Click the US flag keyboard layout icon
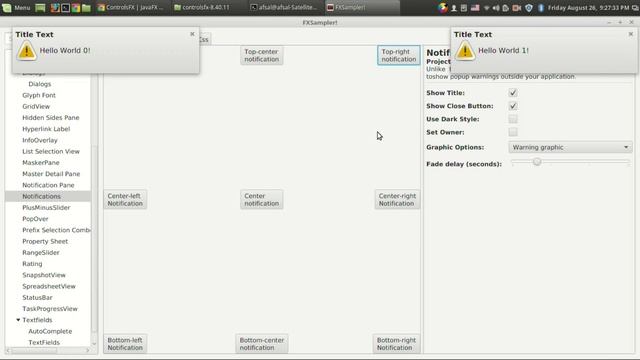 475,8
